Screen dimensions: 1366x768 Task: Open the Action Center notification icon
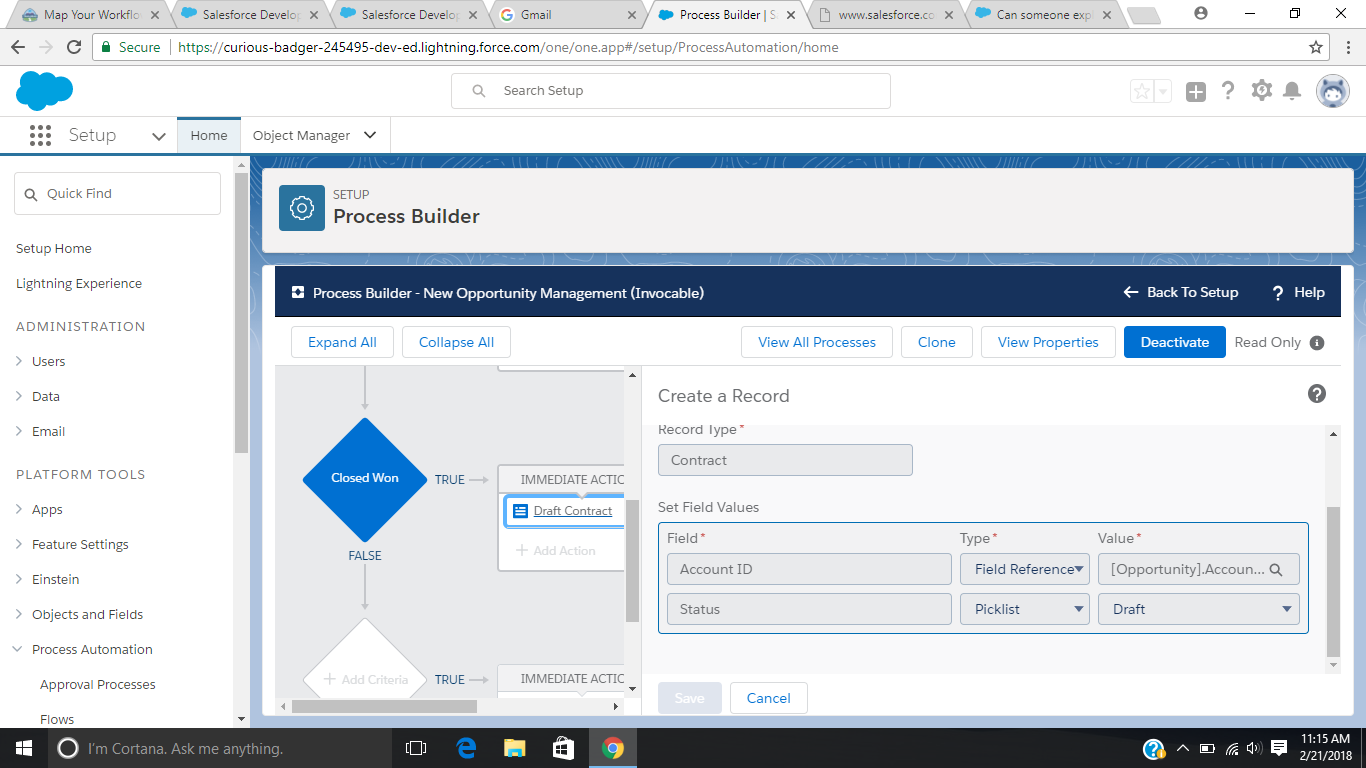pos(1279,748)
